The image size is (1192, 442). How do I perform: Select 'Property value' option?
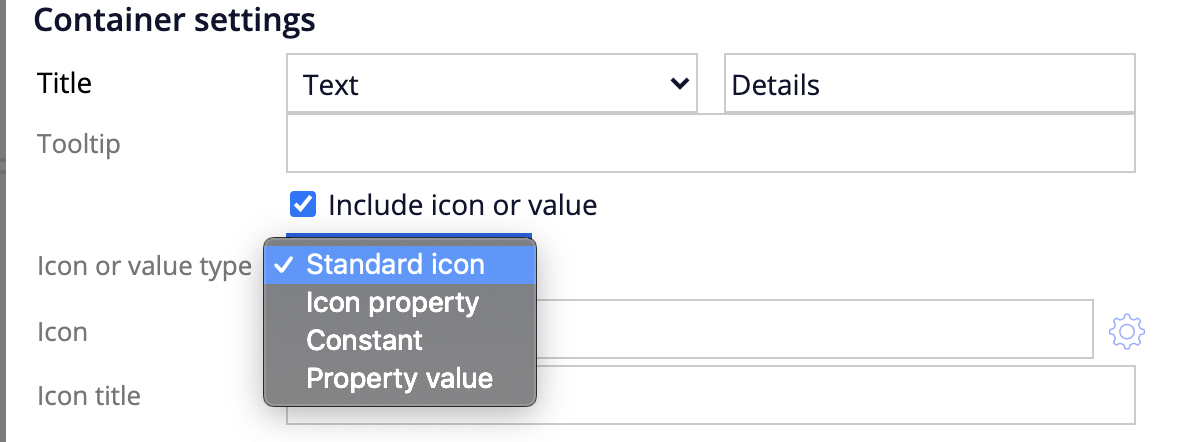[400, 378]
